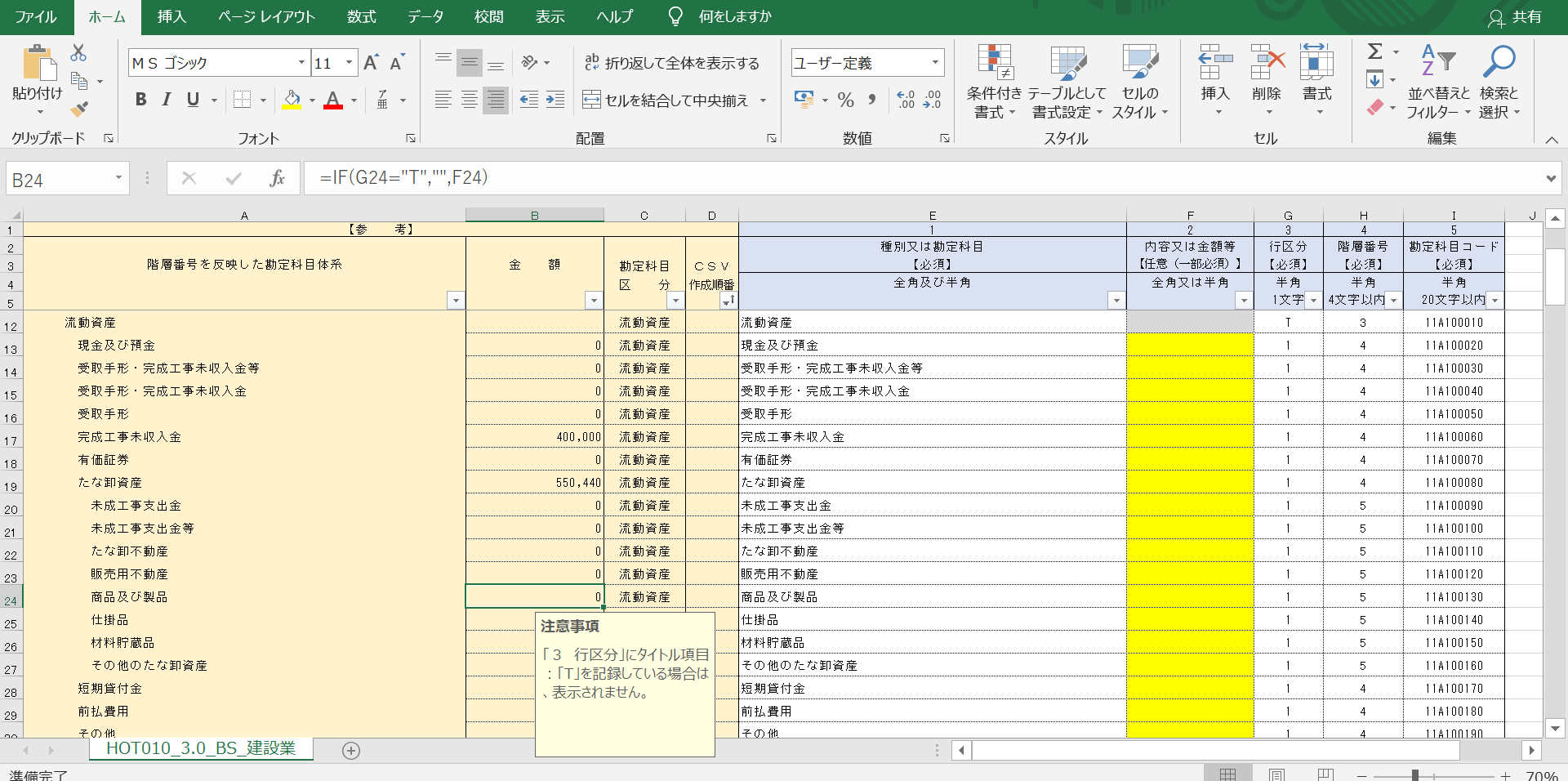Switch to the データ ribbon tab
This screenshot has width=1568, height=781.
[425, 16]
